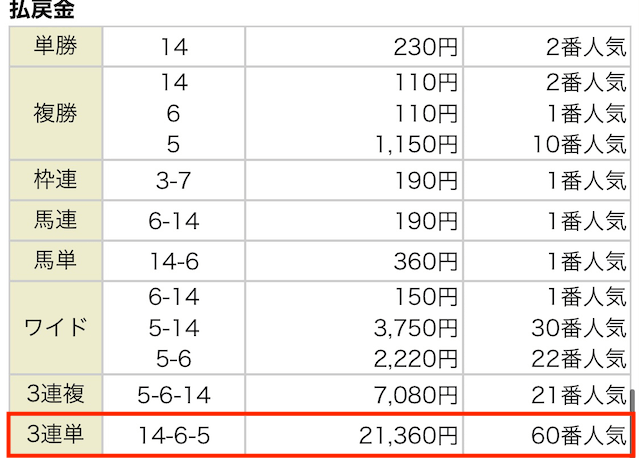640x458 pixels.
Task: Select the 5-6-14 trio combination
Action: pyautogui.click(x=174, y=395)
